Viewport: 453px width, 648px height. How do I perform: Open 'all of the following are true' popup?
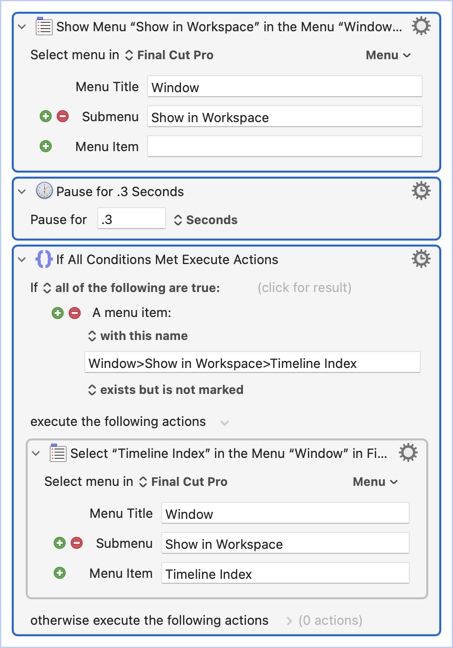click(x=131, y=288)
